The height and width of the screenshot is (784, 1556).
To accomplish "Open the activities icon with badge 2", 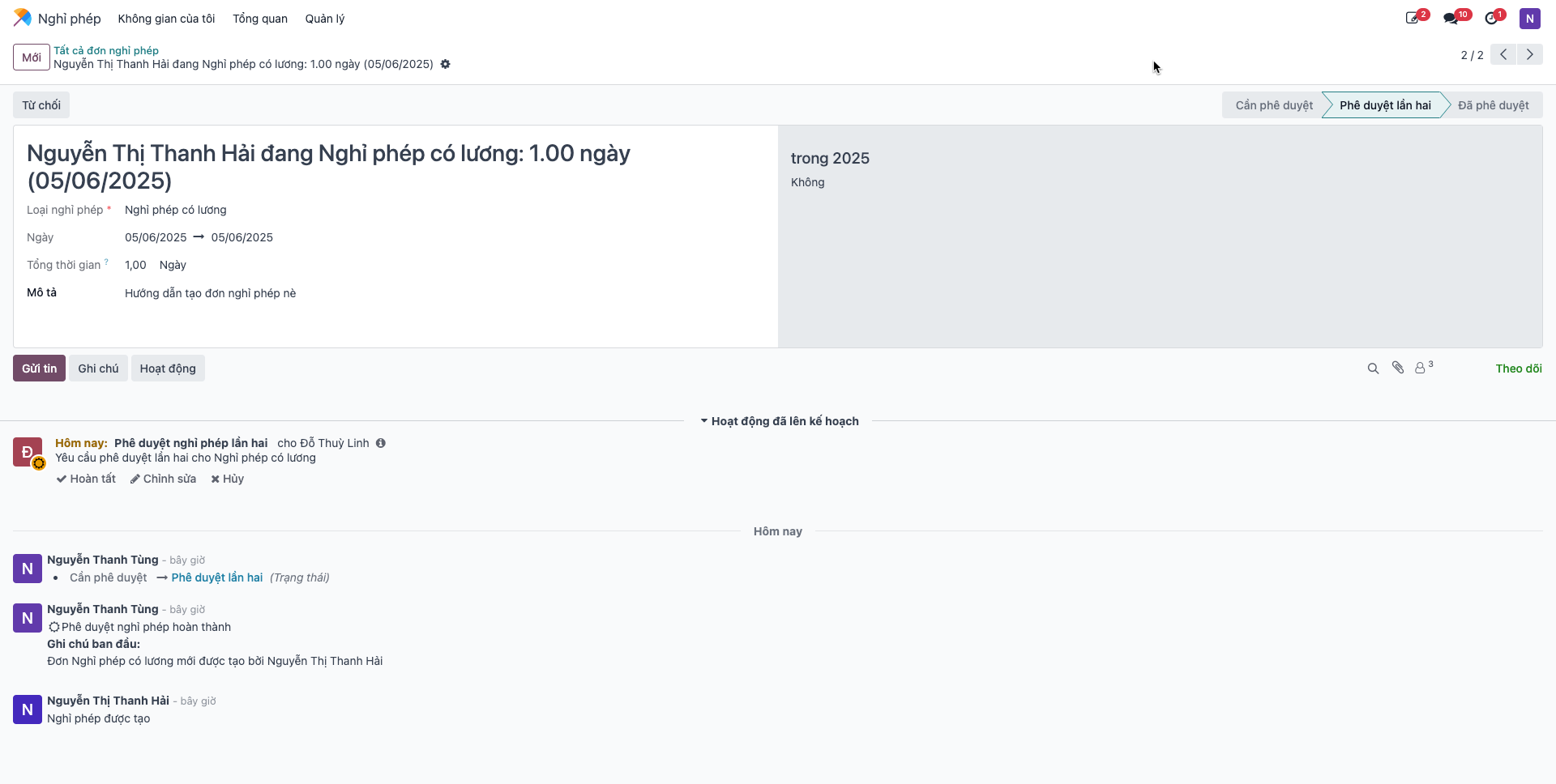I will pos(1413,18).
